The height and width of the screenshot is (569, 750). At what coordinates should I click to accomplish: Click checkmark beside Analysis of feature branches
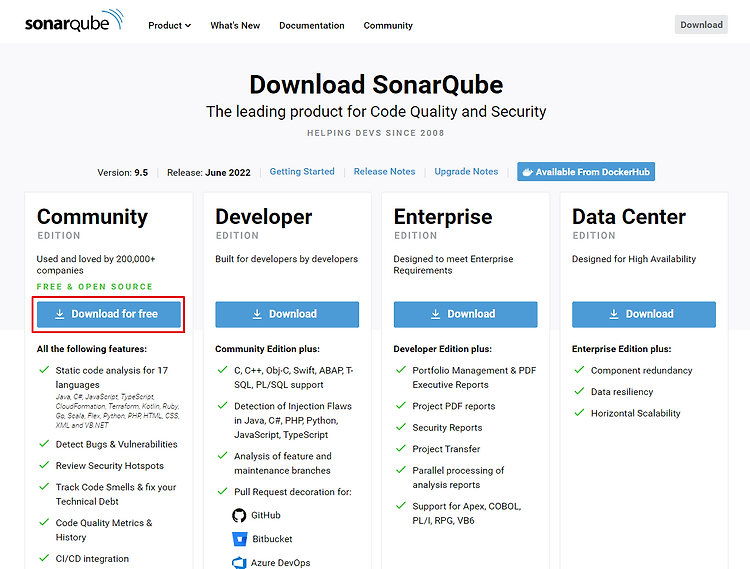[x=222, y=455]
